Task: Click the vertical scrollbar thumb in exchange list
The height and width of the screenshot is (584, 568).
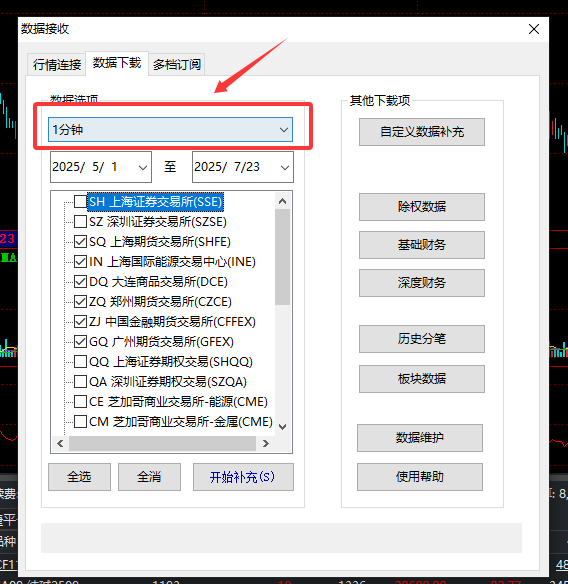Action: tap(282, 257)
